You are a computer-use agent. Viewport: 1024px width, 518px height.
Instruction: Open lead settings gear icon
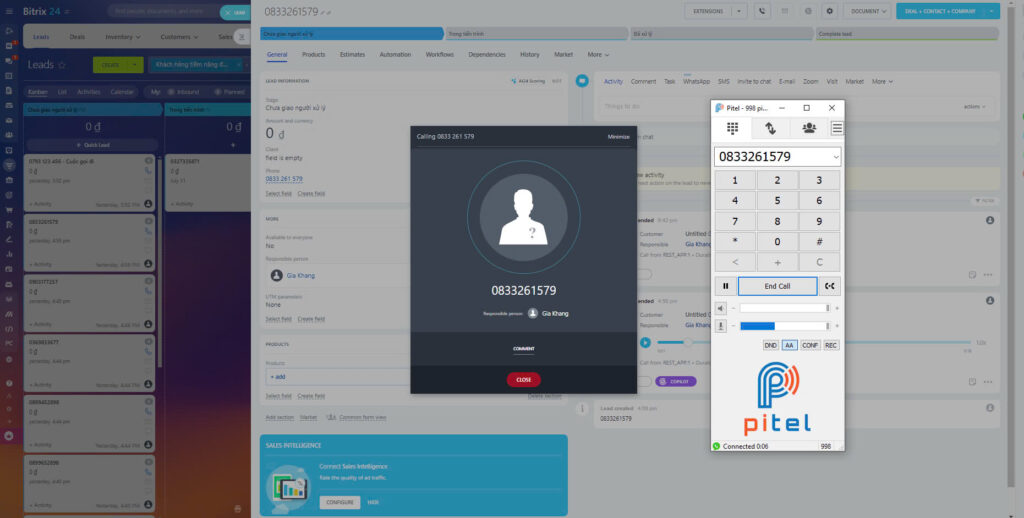[829, 11]
